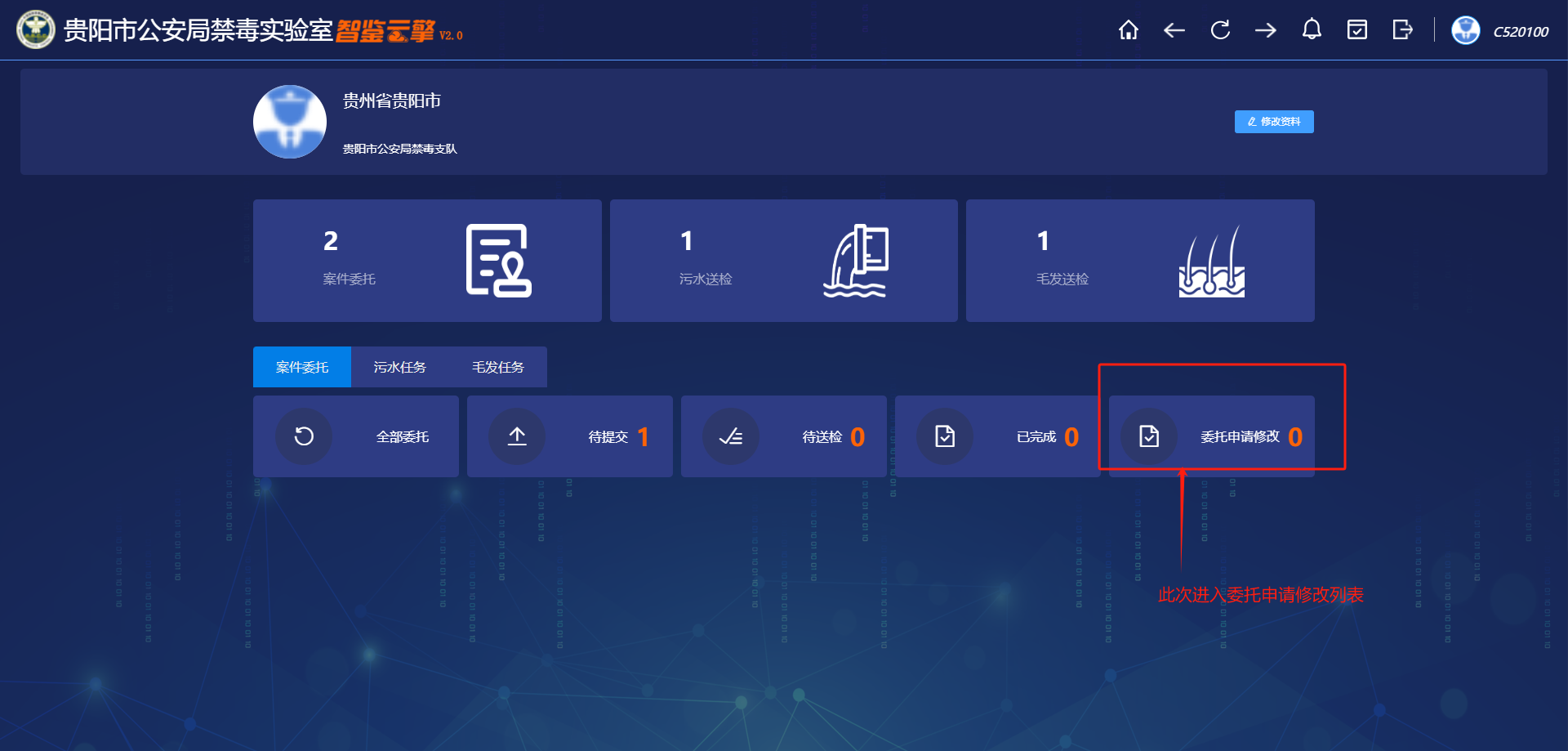Click the logout exit icon
The height and width of the screenshot is (751, 1568).
point(1402,30)
